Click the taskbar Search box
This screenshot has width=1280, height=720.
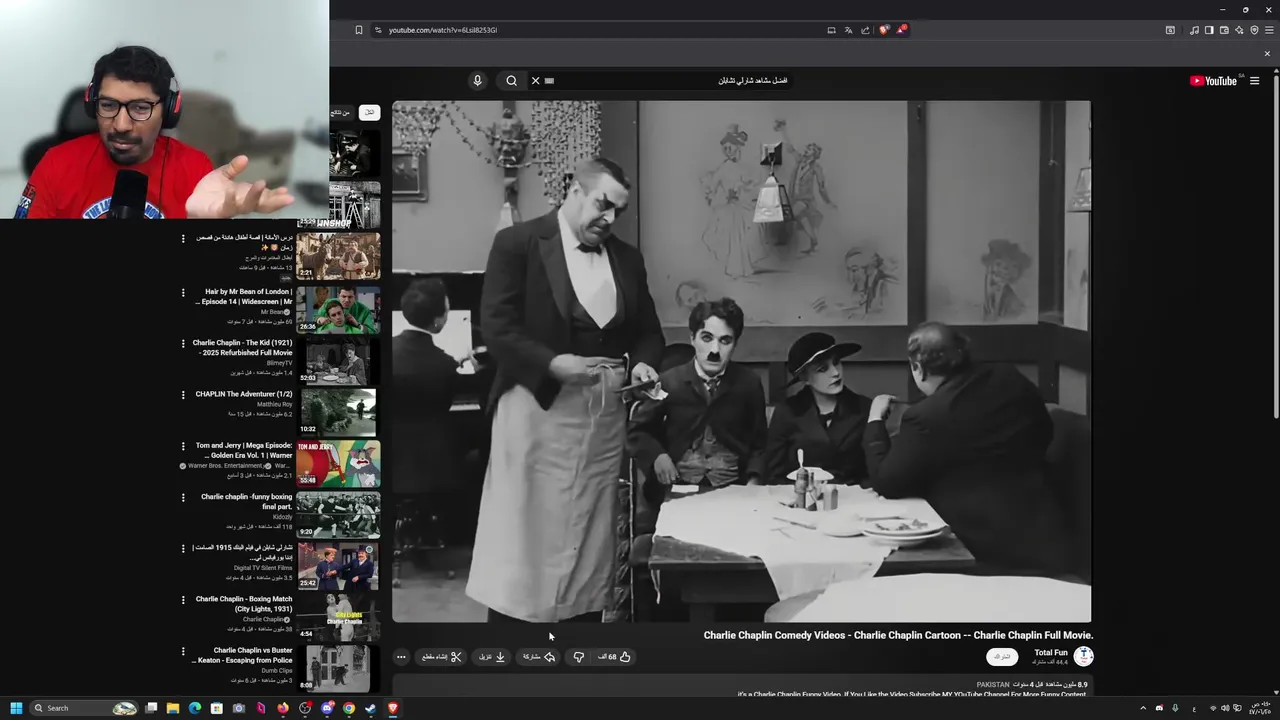pyautogui.click(x=84, y=708)
